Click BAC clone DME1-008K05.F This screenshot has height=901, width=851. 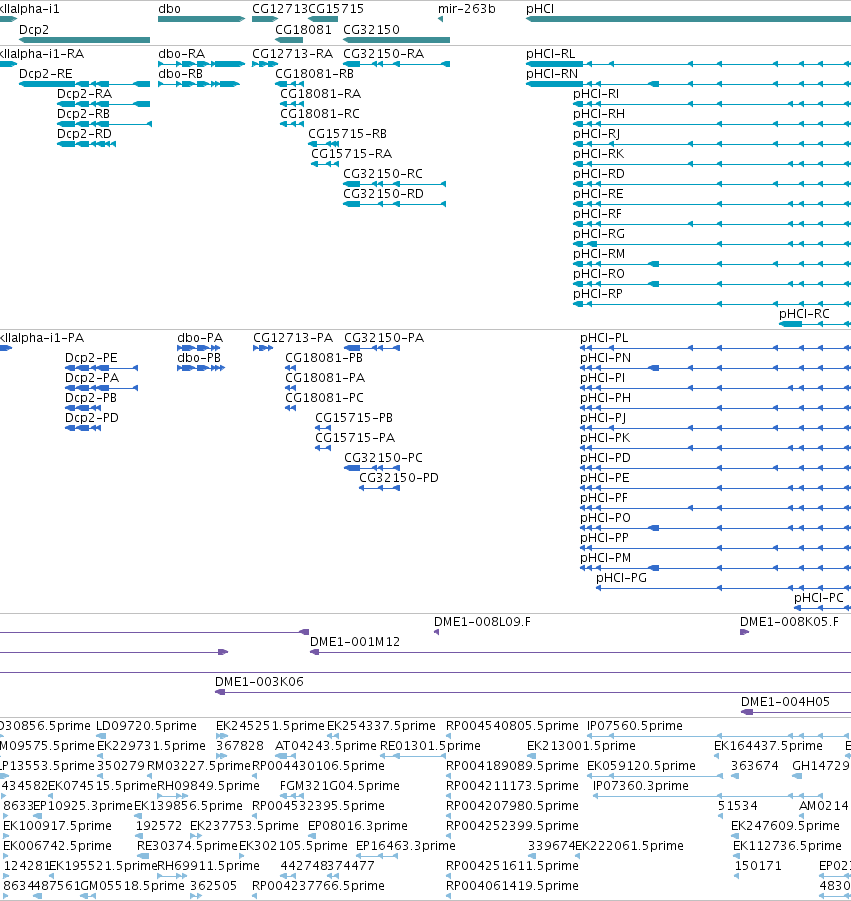pos(789,622)
